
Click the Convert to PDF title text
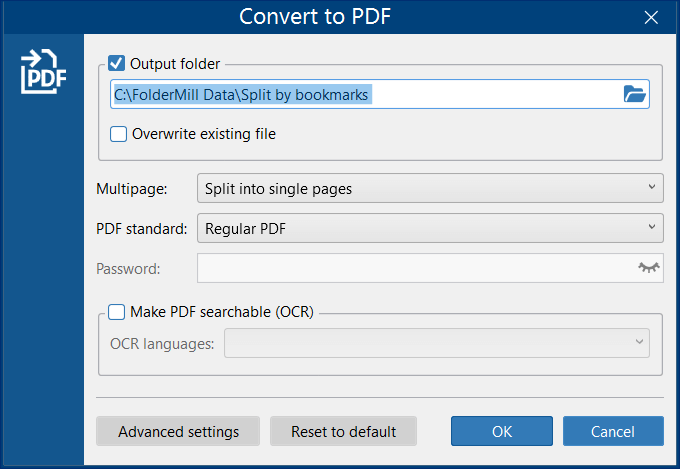pos(315,16)
